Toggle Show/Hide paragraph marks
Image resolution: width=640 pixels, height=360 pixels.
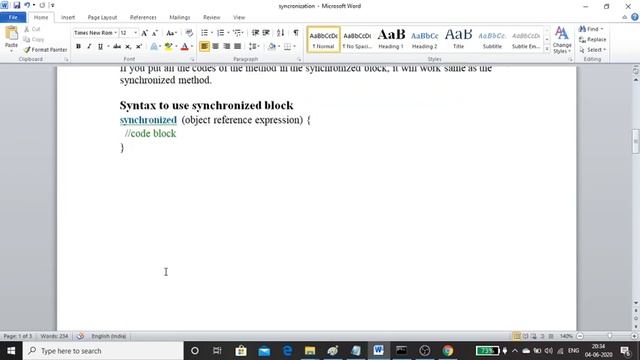[x=296, y=33]
